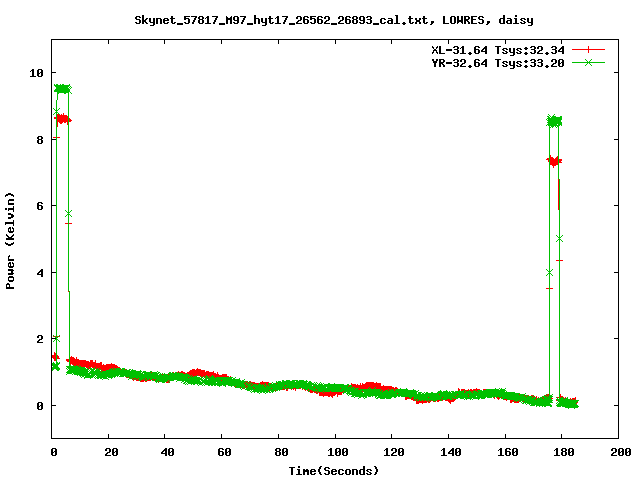Click the Power (Kelvin) axis label
The image size is (640, 480).
[10, 241]
